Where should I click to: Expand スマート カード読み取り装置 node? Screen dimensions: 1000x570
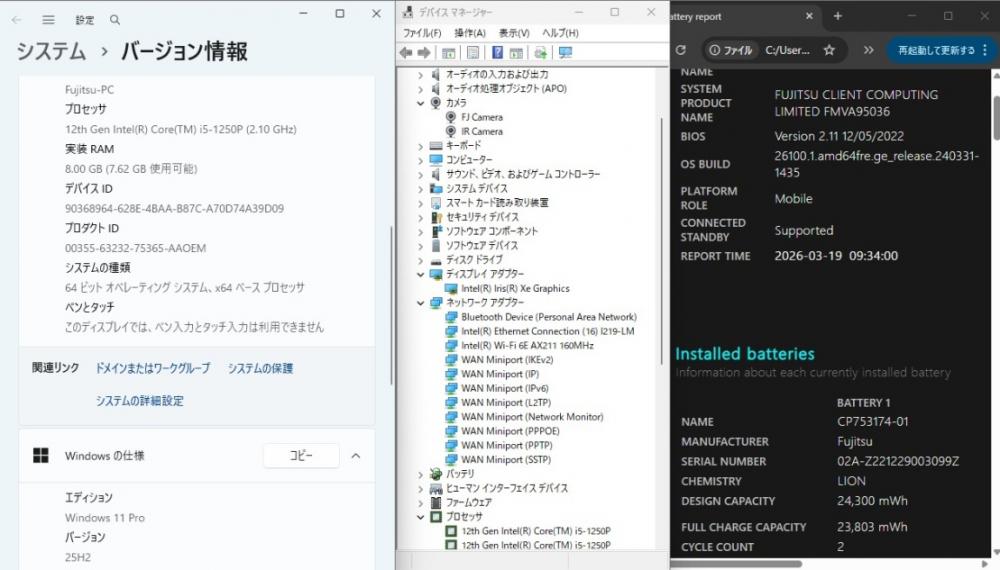click(420, 203)
